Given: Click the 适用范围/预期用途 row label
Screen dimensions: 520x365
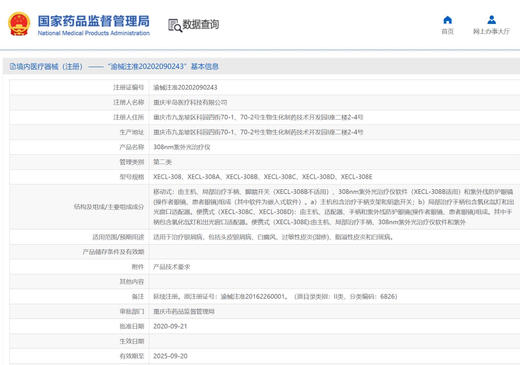Looking at the screenshot, I should [x=118, y=237].
